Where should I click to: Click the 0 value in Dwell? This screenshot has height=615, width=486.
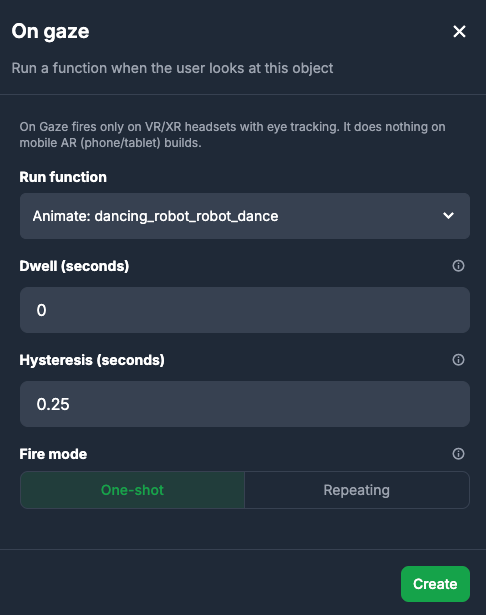41,310
